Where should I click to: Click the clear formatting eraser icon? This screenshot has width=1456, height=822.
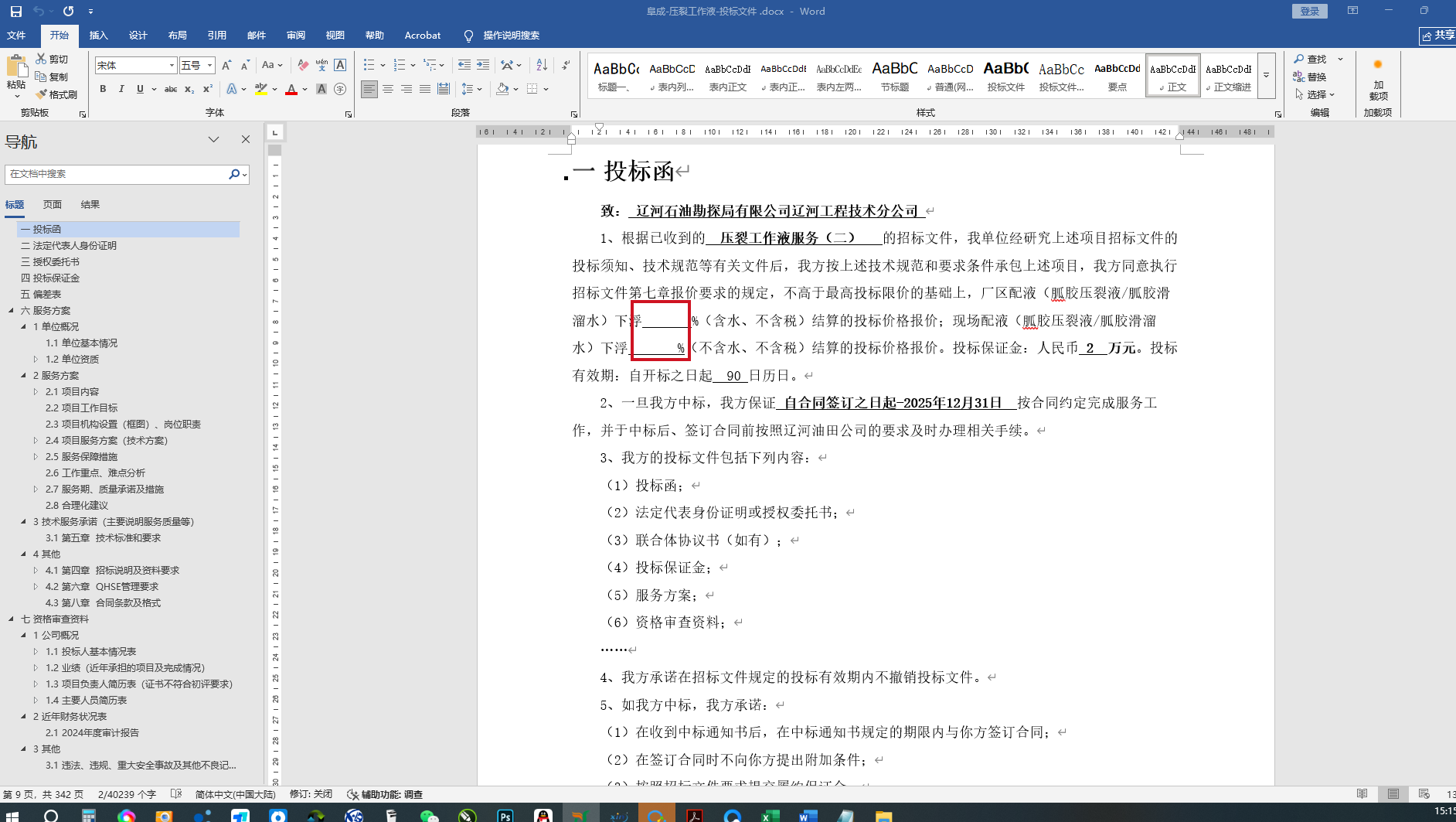click(303, 66)
